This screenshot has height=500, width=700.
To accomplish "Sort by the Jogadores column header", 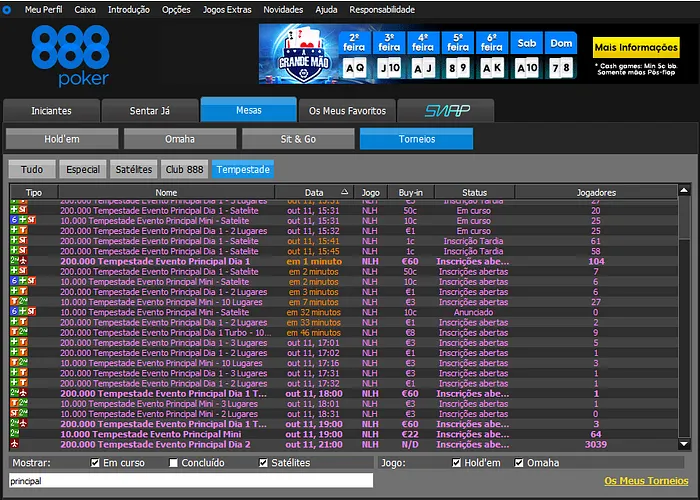I will pyautogui.click(x=596, y=192).
